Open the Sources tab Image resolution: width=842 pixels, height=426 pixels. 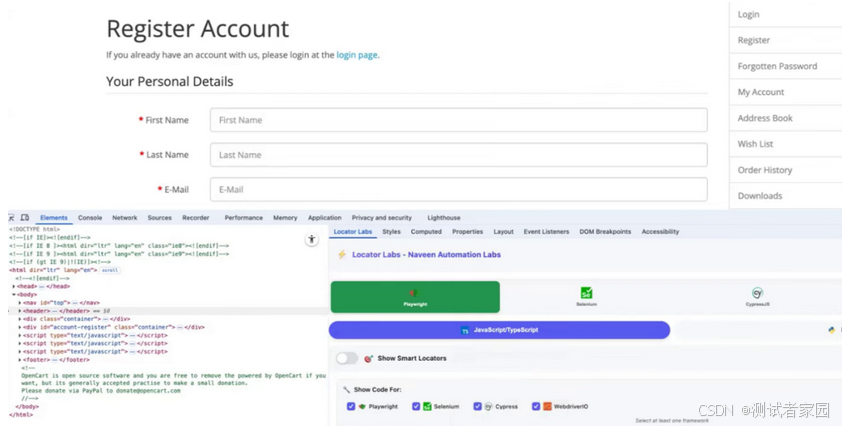[x=159, y=218]
